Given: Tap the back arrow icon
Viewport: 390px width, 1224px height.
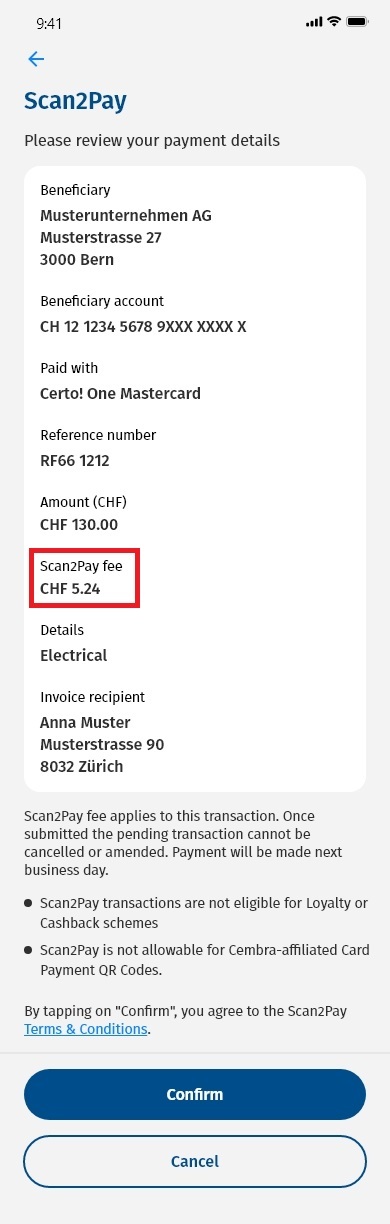Looking at the screenshot, I should pos(36,59).
